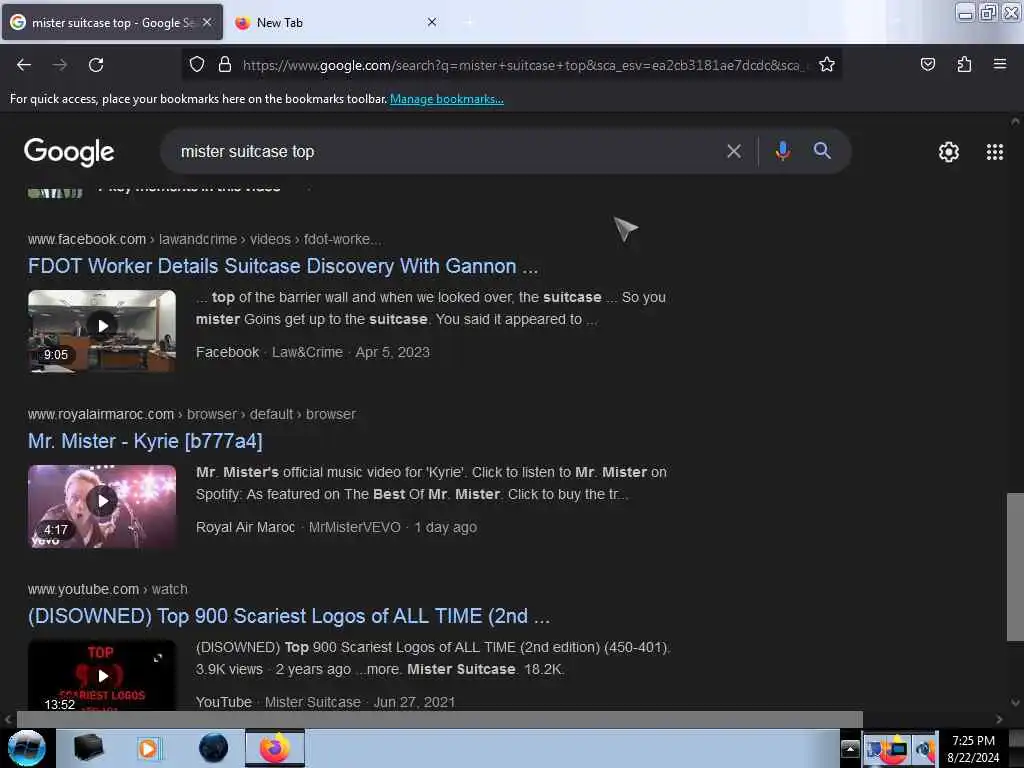The image size is (1024, 768).
Task: Go back using the browser back arrow
Action: click(x=24, y=65)
